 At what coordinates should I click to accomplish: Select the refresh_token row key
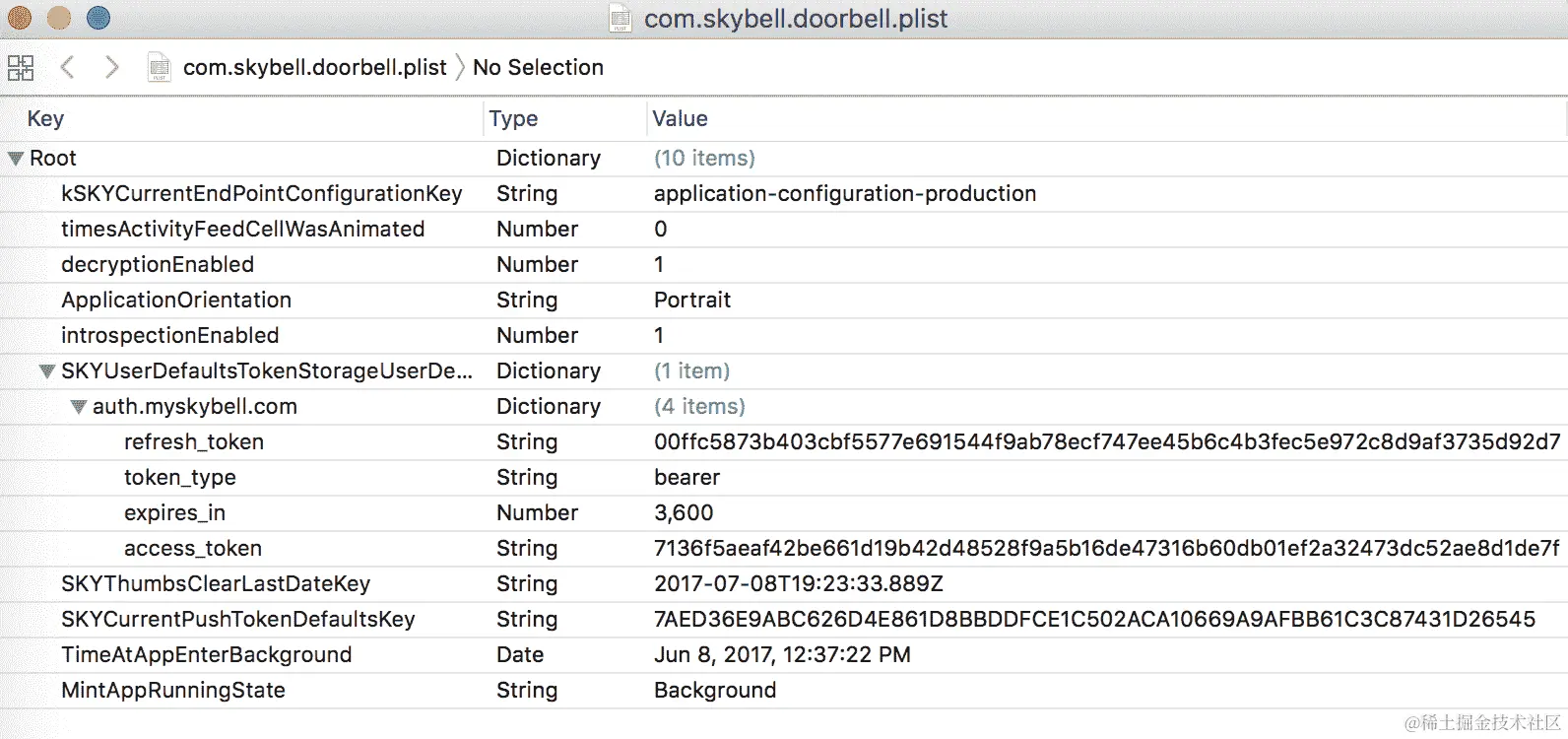point(193,442)
